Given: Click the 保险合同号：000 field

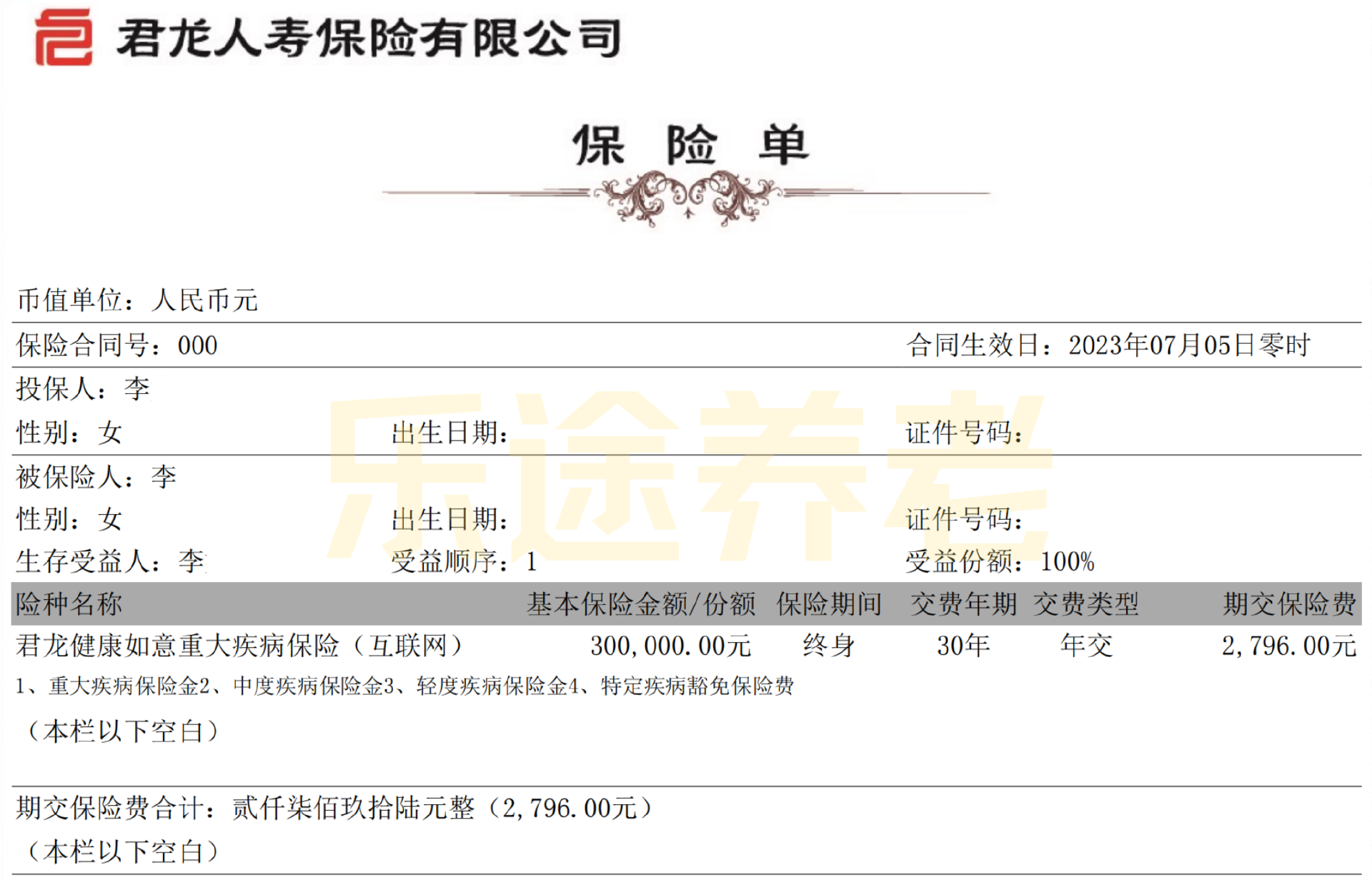Looking at the screenshot, I should coord(117,345).
